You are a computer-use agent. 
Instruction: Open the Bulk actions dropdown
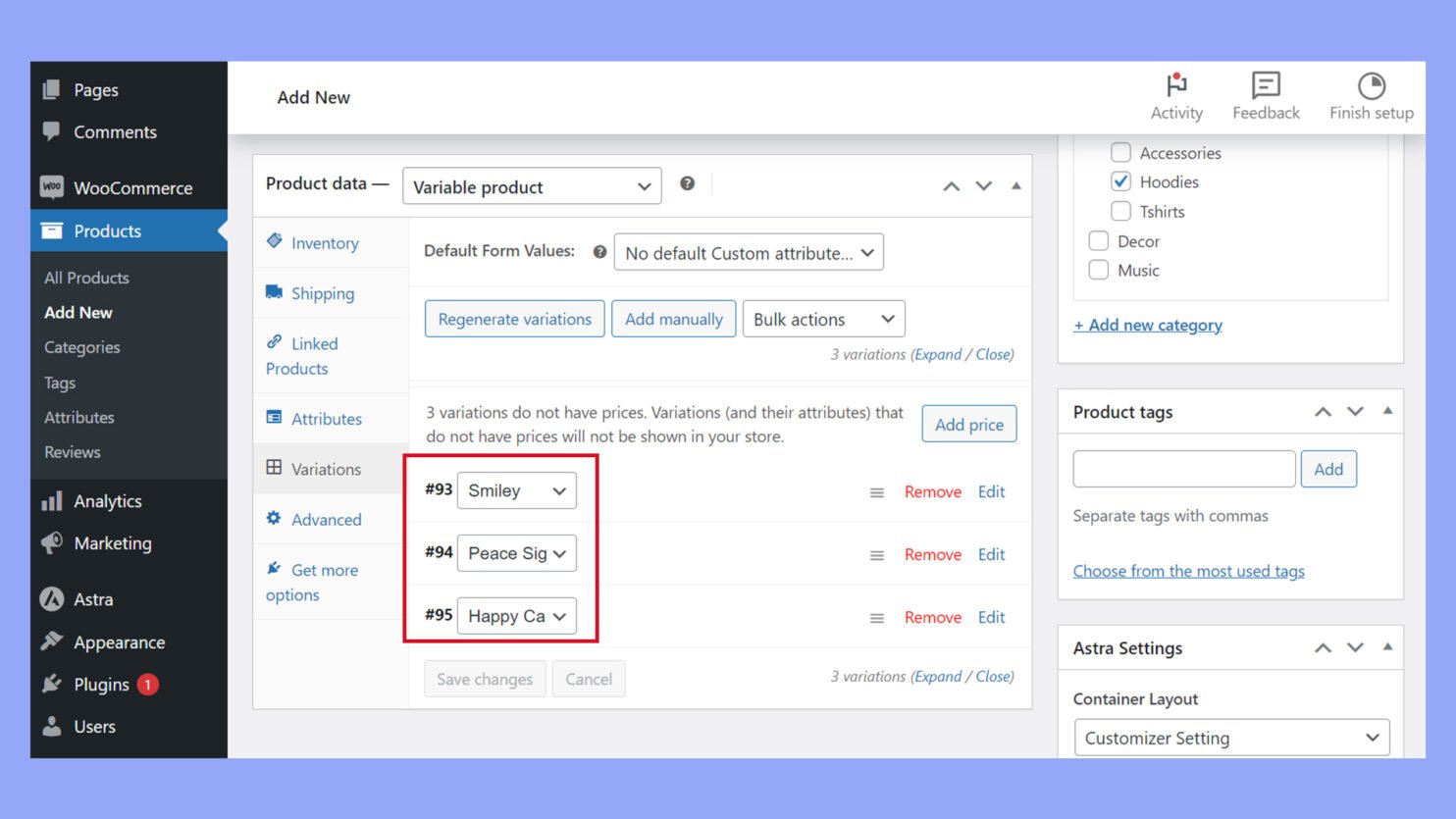(822, 318)
